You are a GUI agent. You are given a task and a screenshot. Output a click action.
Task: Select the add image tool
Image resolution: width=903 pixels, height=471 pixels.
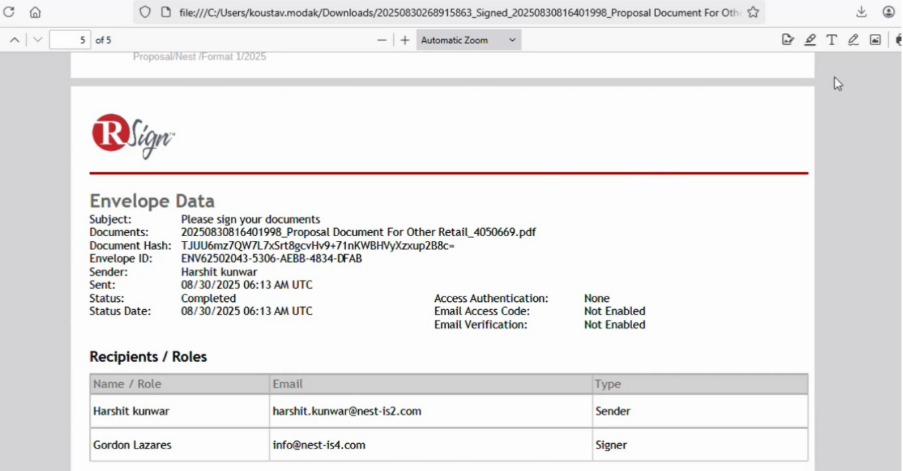pos(875,40)
